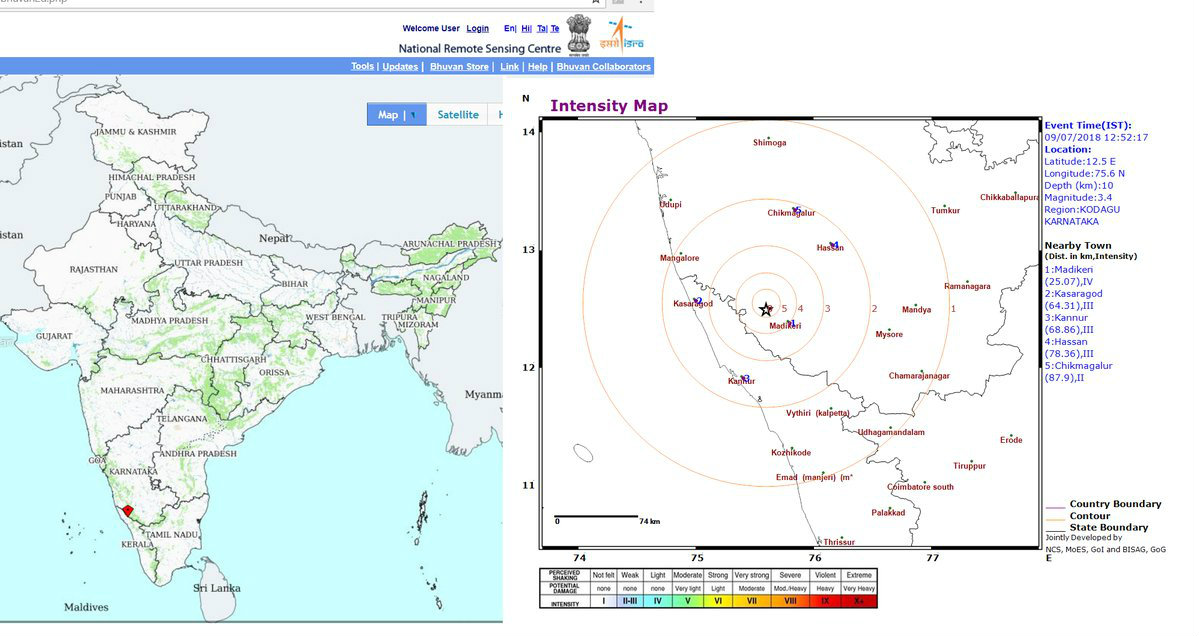Open Bhuvan Collaborators link
Viewport: 1199px width, 636px height.
(603, 67)
